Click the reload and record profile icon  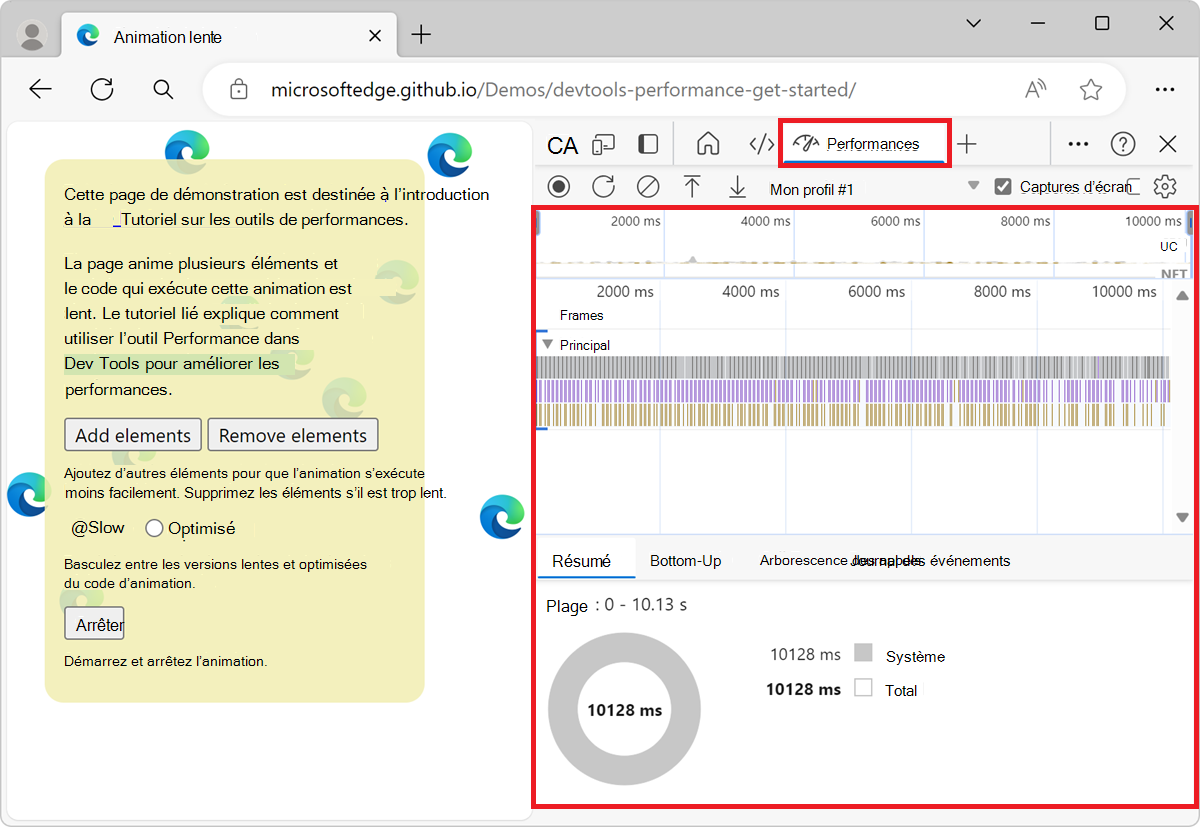pyautogui.click(x=603, y=187)
